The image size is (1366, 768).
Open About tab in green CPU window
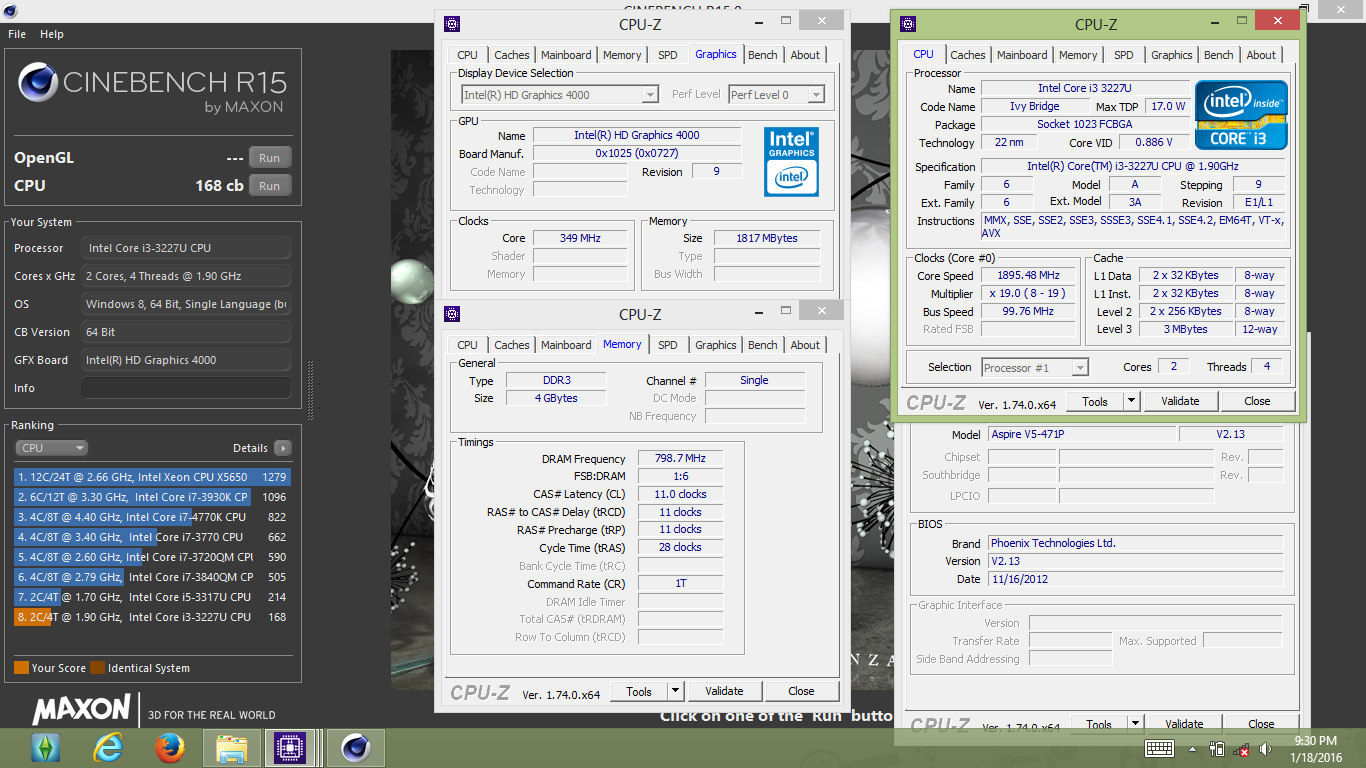[x=1261, y=55]
